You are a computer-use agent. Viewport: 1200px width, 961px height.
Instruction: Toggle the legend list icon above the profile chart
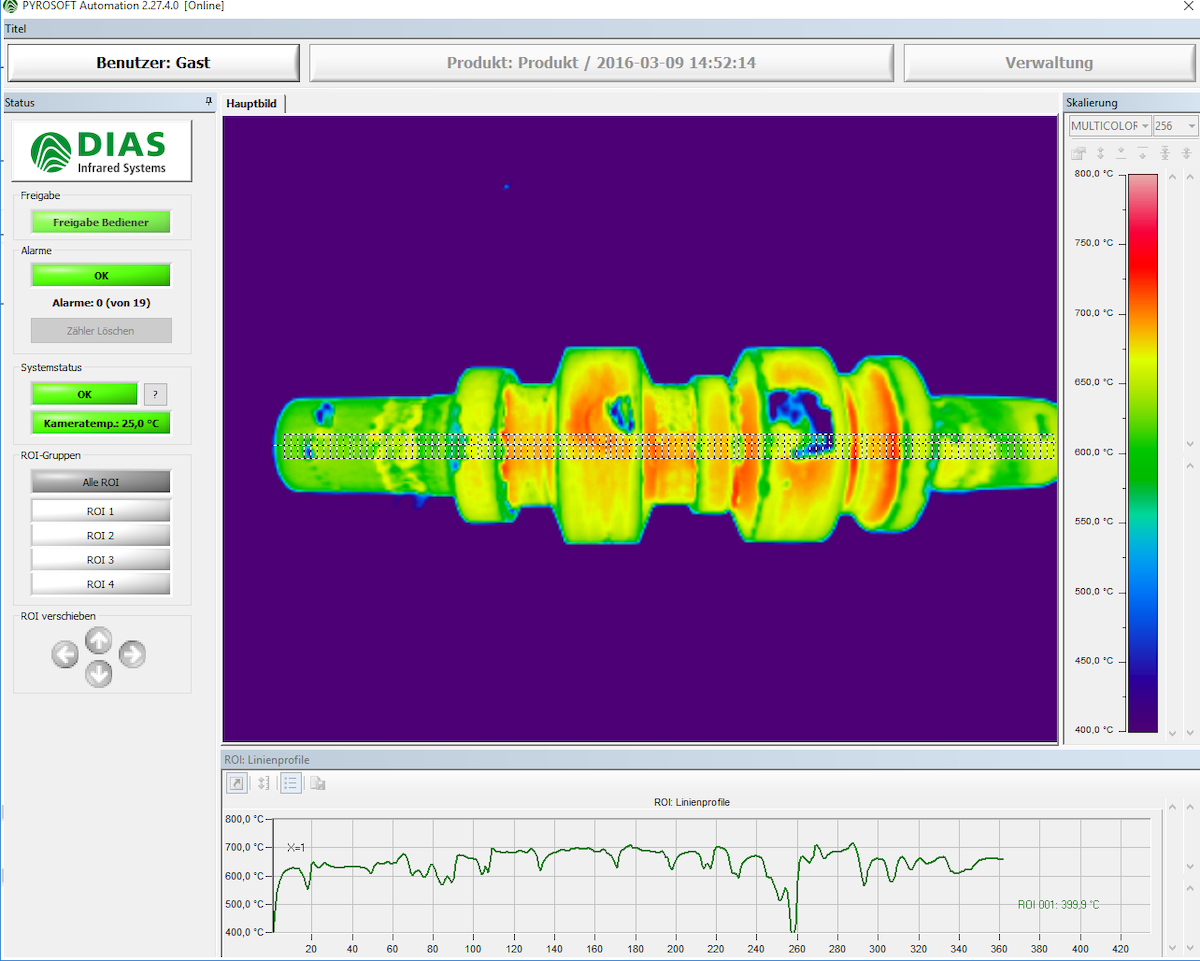[x=290, y=783]
